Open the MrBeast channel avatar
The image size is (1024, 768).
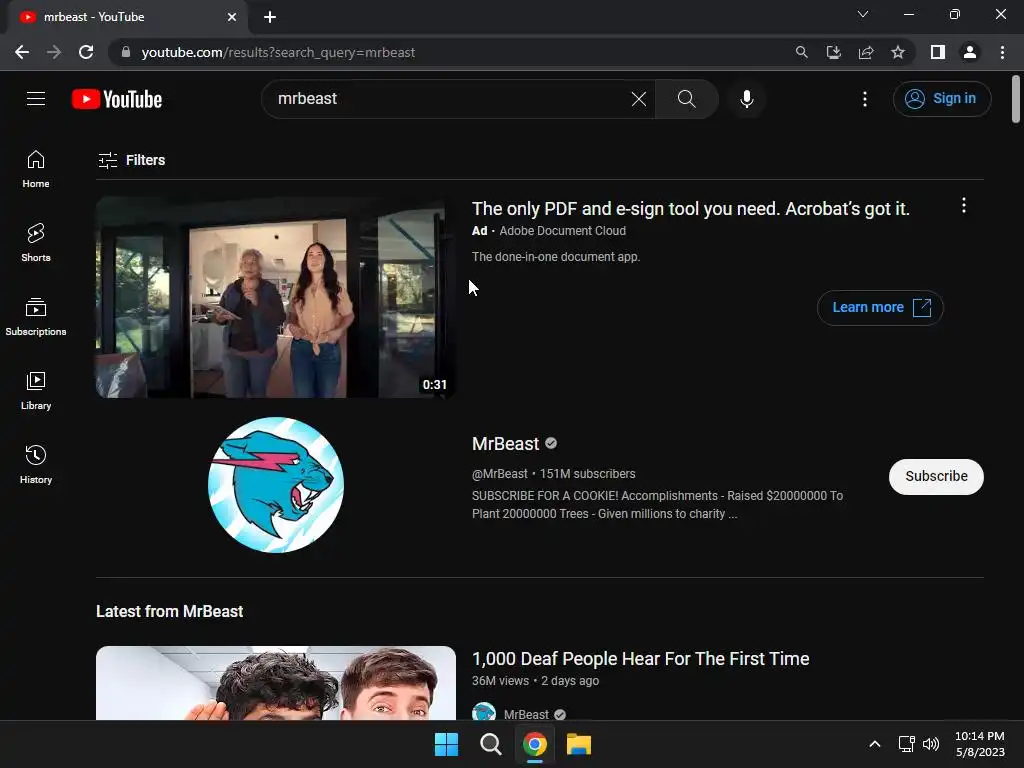(x=276, y=485)
